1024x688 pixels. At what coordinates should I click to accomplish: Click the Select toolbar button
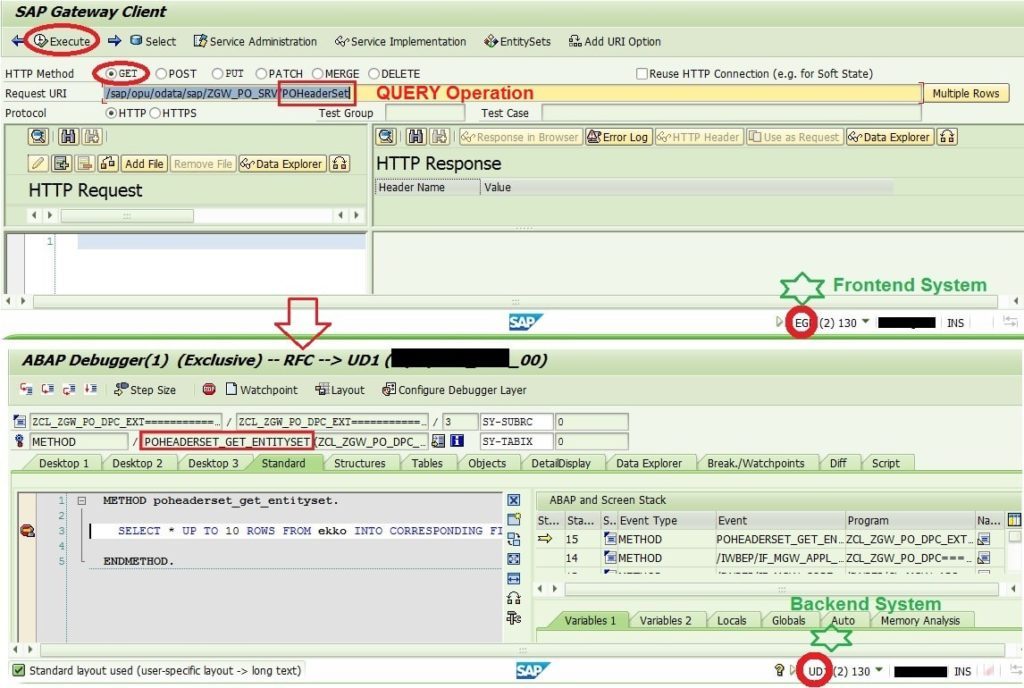click(153, 41)
